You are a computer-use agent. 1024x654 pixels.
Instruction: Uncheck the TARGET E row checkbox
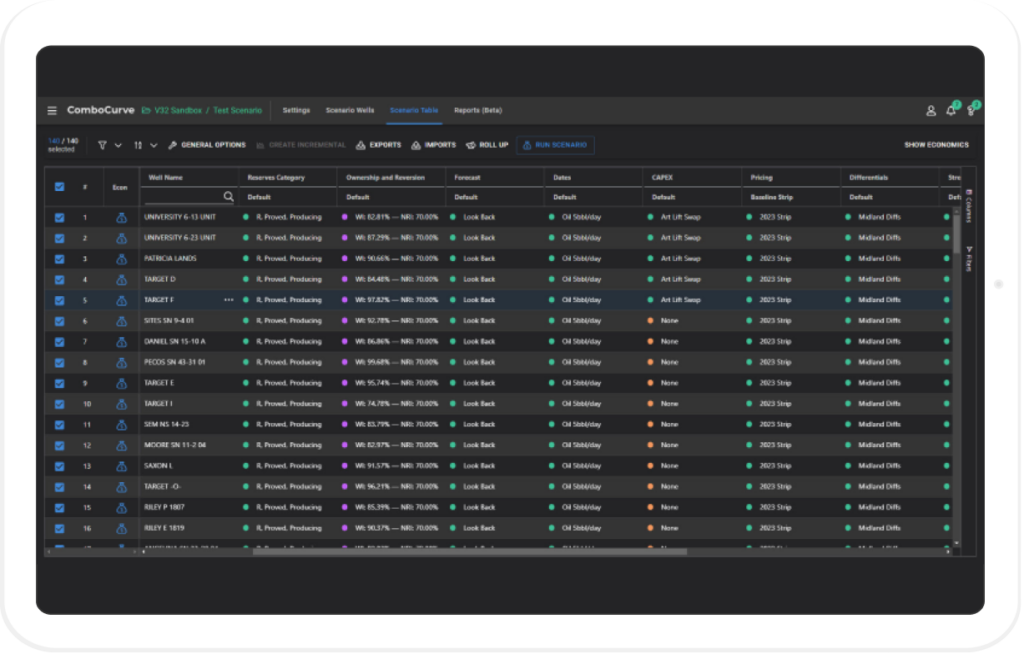(x=59, y=384)
